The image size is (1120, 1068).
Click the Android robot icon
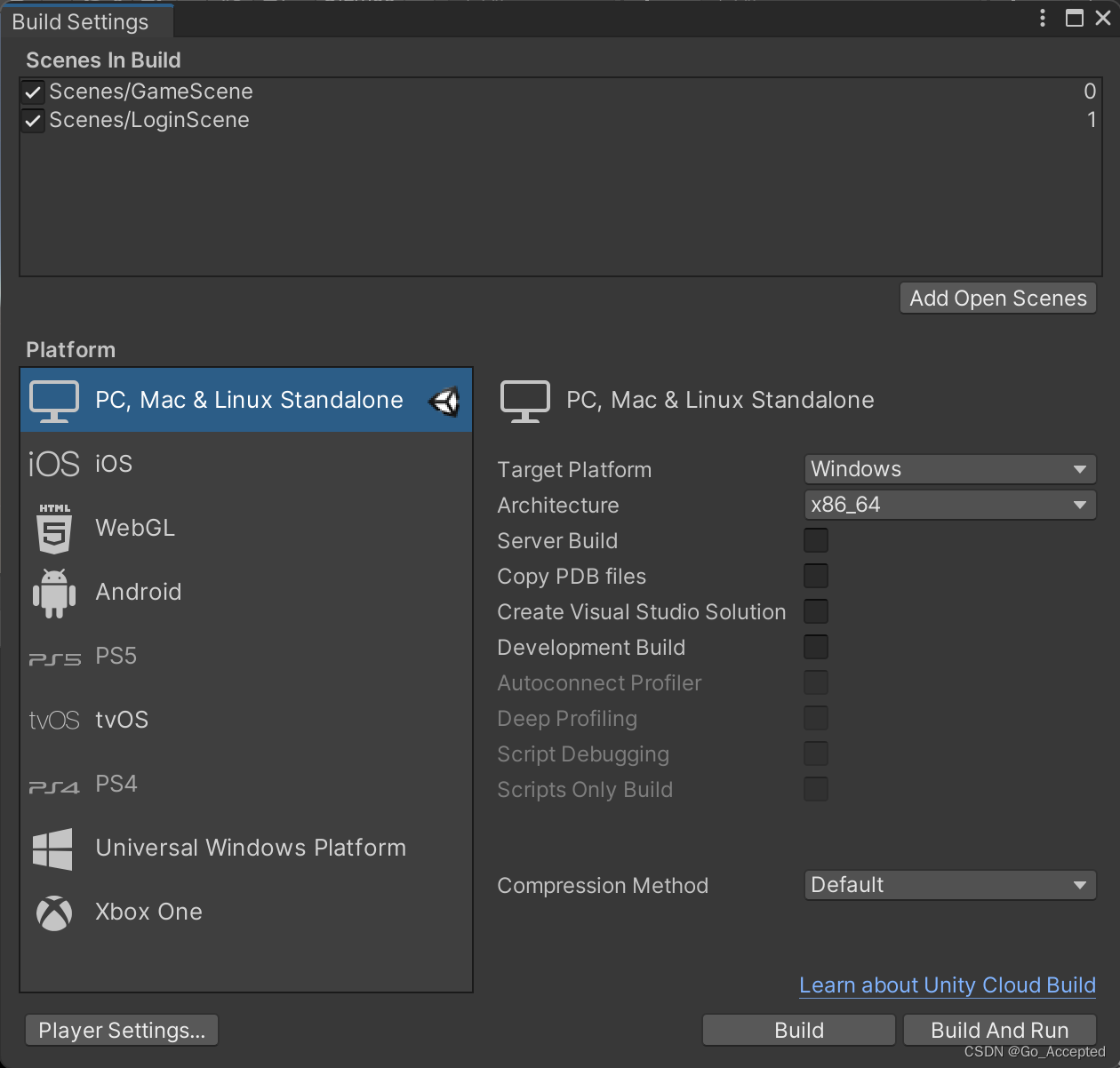54,593
